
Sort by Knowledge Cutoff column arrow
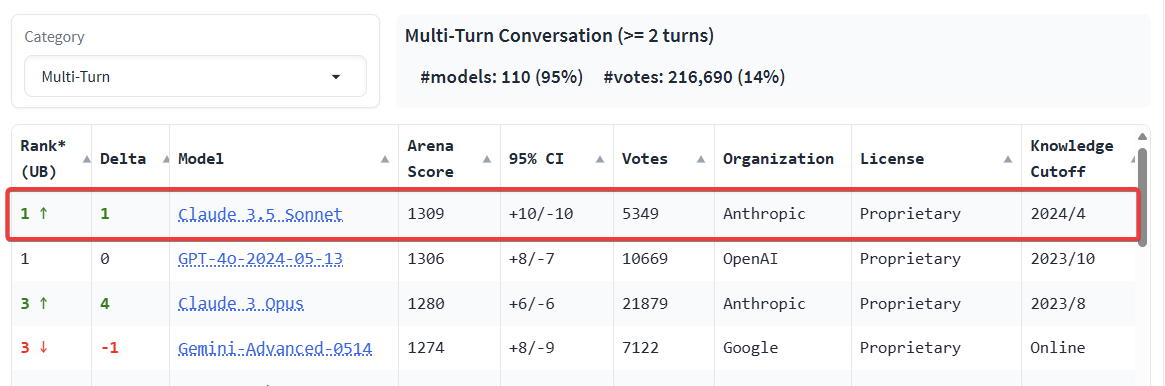point(1133,159)
